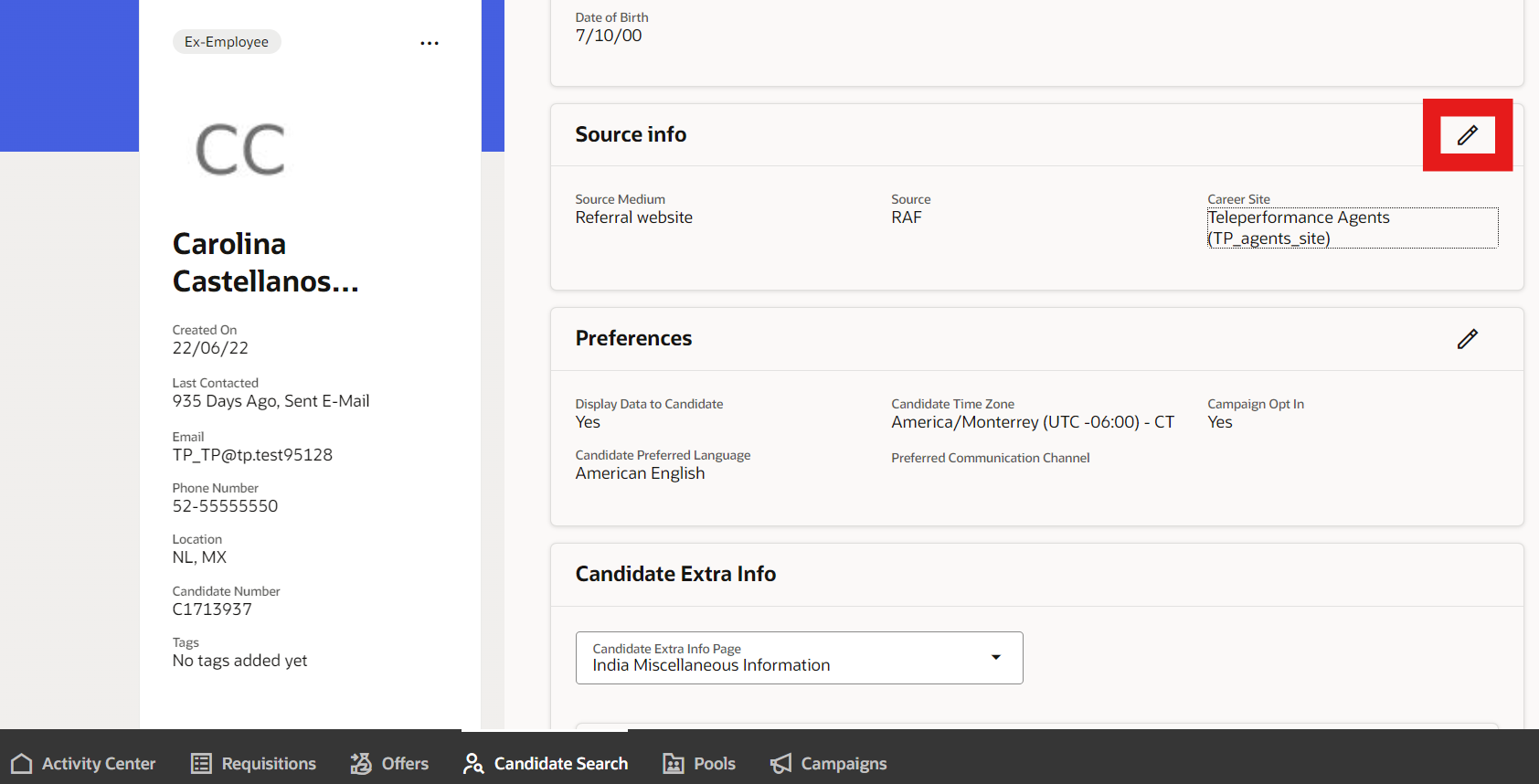Click the Source info heading
Image resolution: width=1539 pixels, height=784 pixels.
coord(632,134)
